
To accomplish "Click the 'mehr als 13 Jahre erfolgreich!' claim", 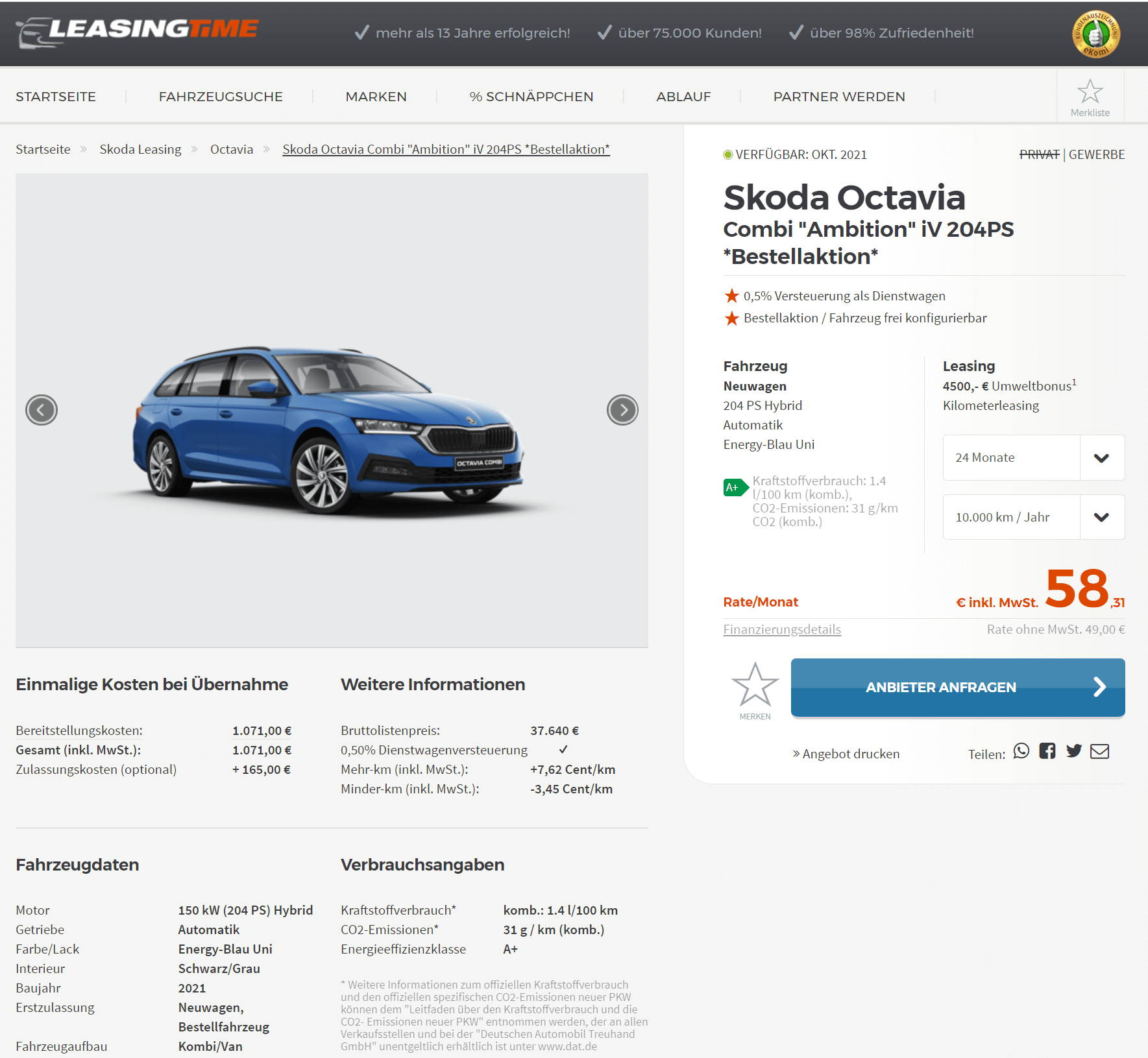I will [x=463, y=33].
